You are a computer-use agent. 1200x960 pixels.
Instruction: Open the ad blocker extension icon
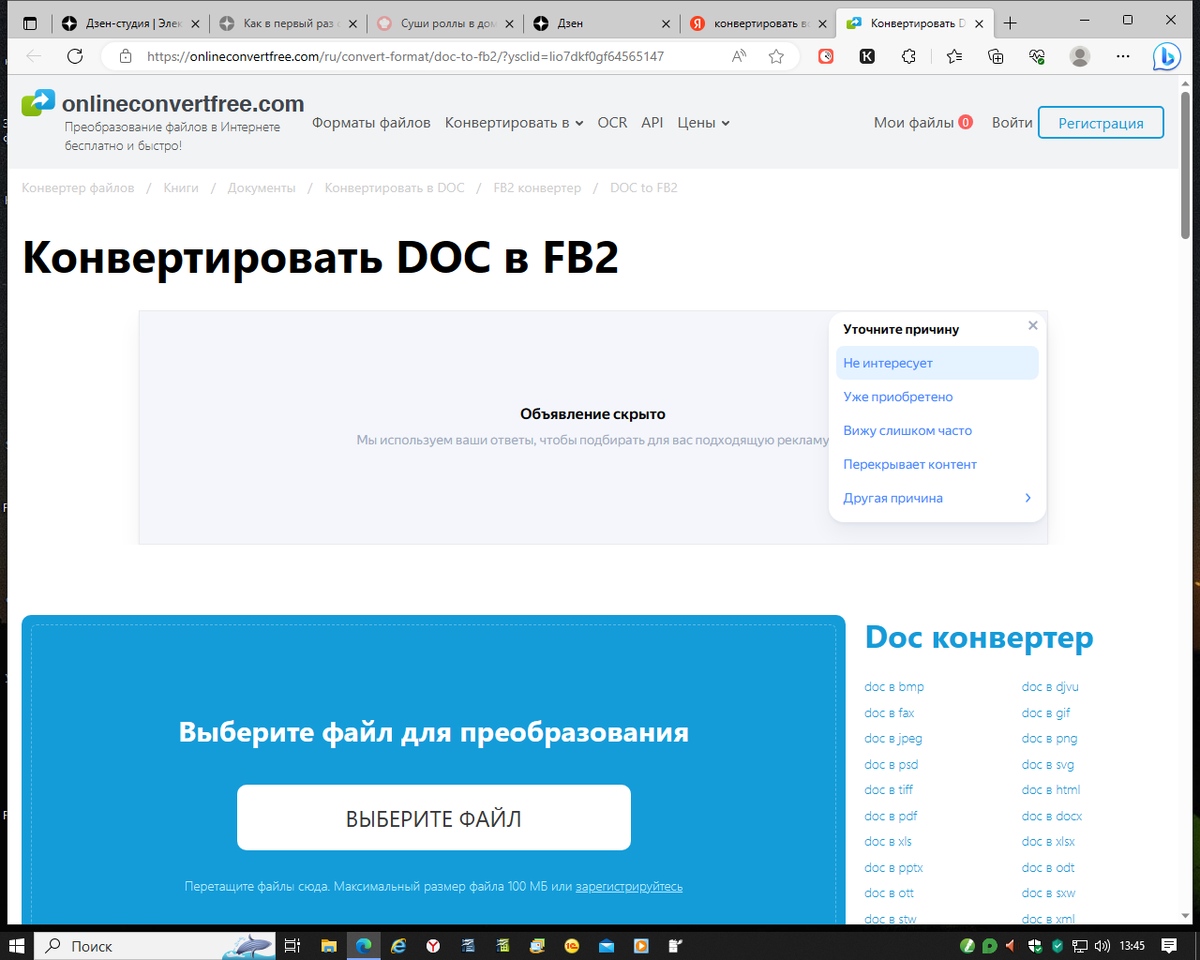tap(826, 57)
